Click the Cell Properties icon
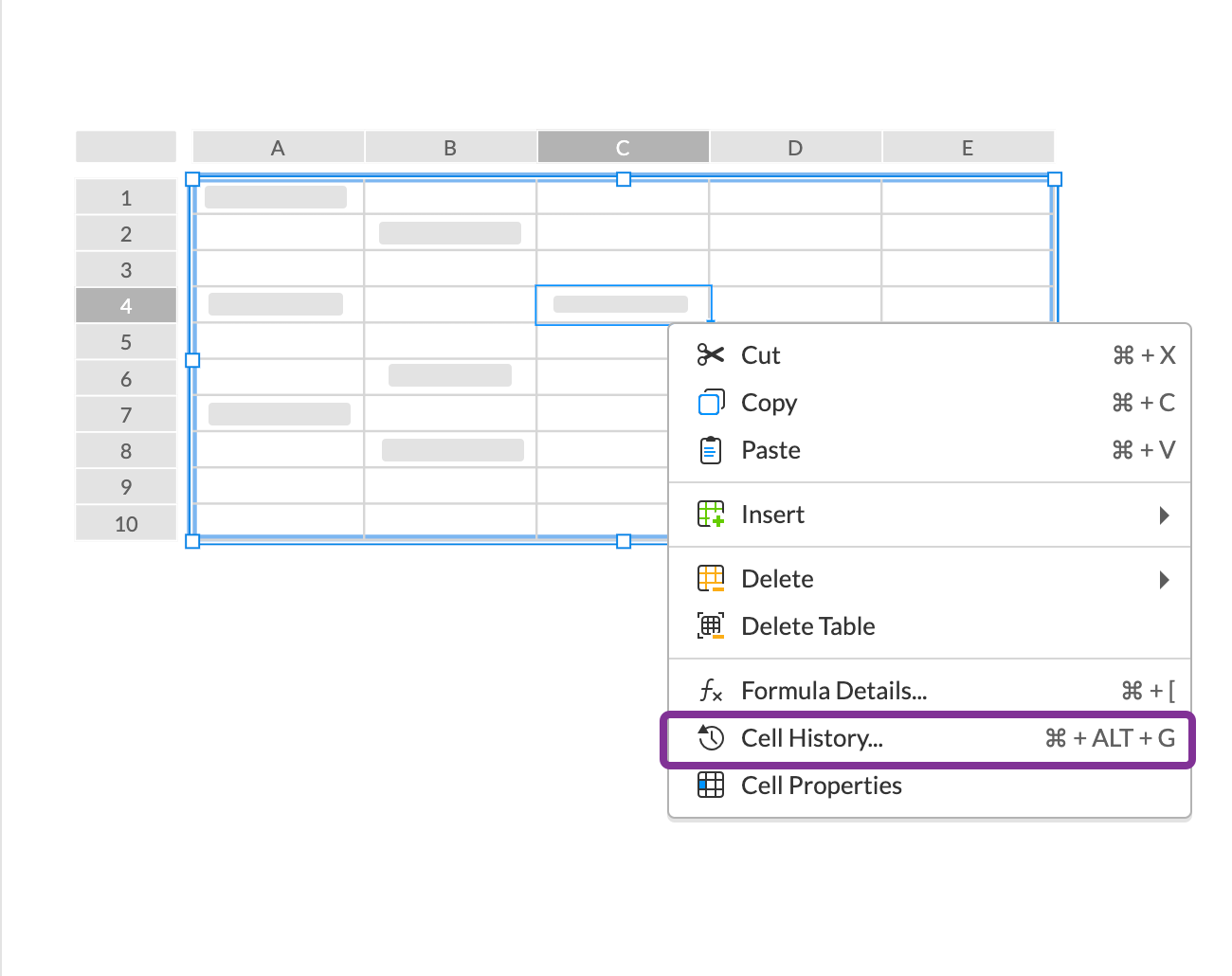The width and height of the screenshot is (1232, 976). (711, 786)
